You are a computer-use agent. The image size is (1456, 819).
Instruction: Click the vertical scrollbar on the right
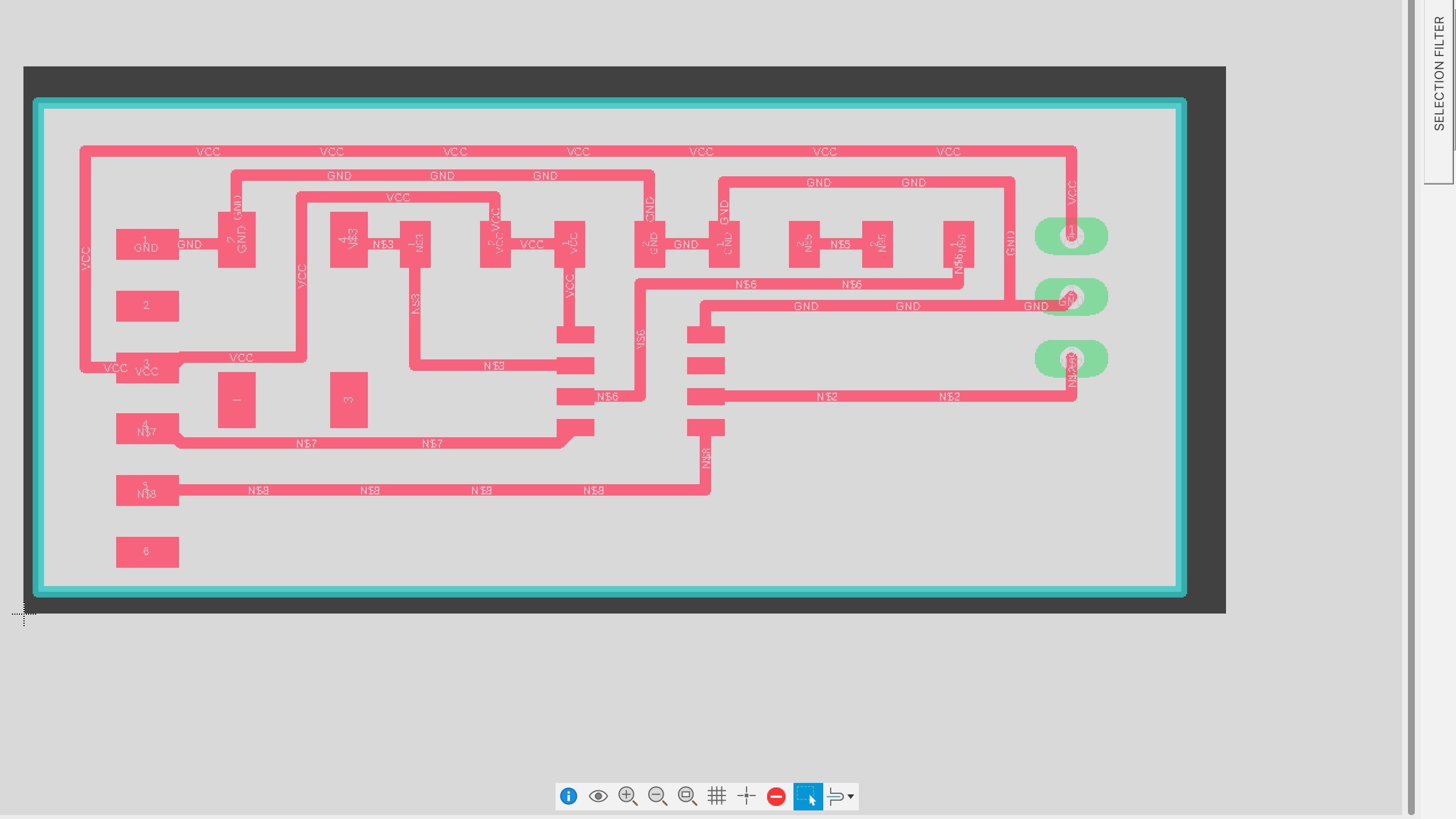coord(1411,401)
